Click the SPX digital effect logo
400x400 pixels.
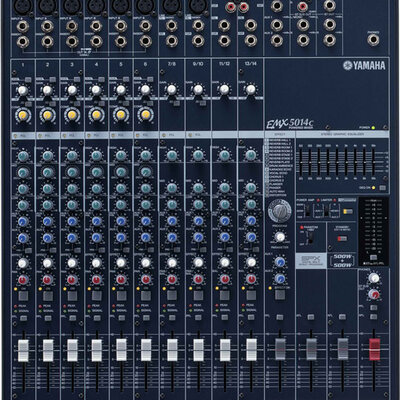click(x=311, y=260)
